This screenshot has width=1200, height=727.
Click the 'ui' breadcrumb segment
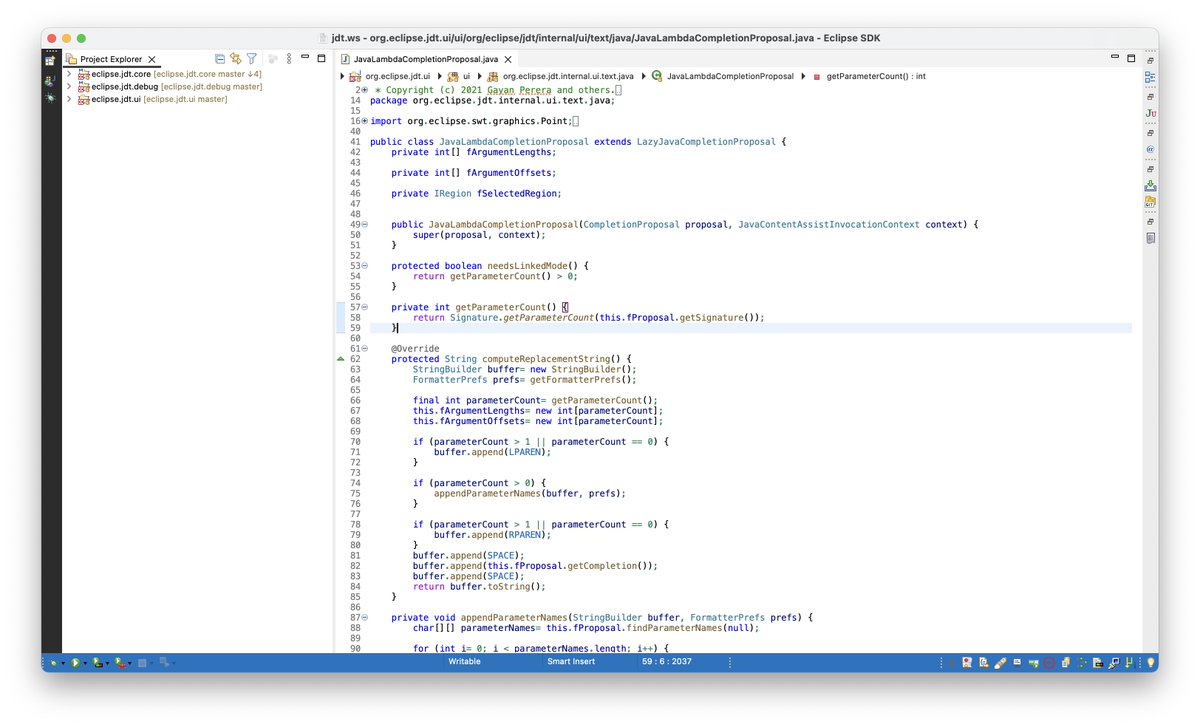tap(458, 76)
